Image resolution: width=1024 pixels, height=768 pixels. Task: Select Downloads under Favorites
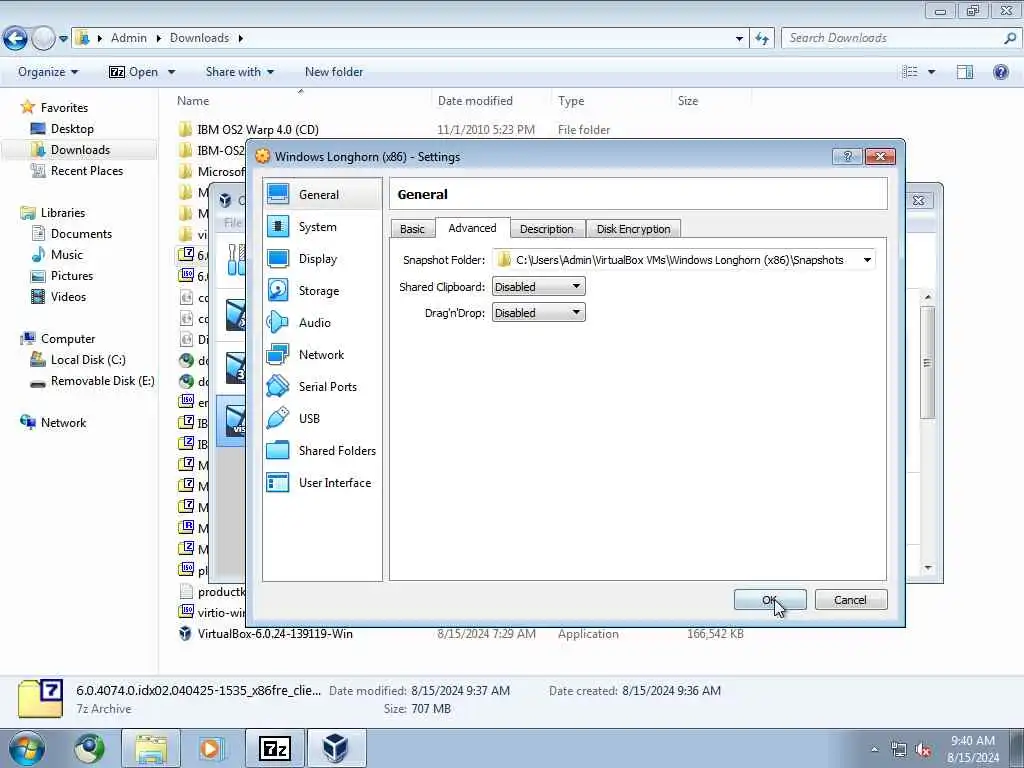point(80,150)
